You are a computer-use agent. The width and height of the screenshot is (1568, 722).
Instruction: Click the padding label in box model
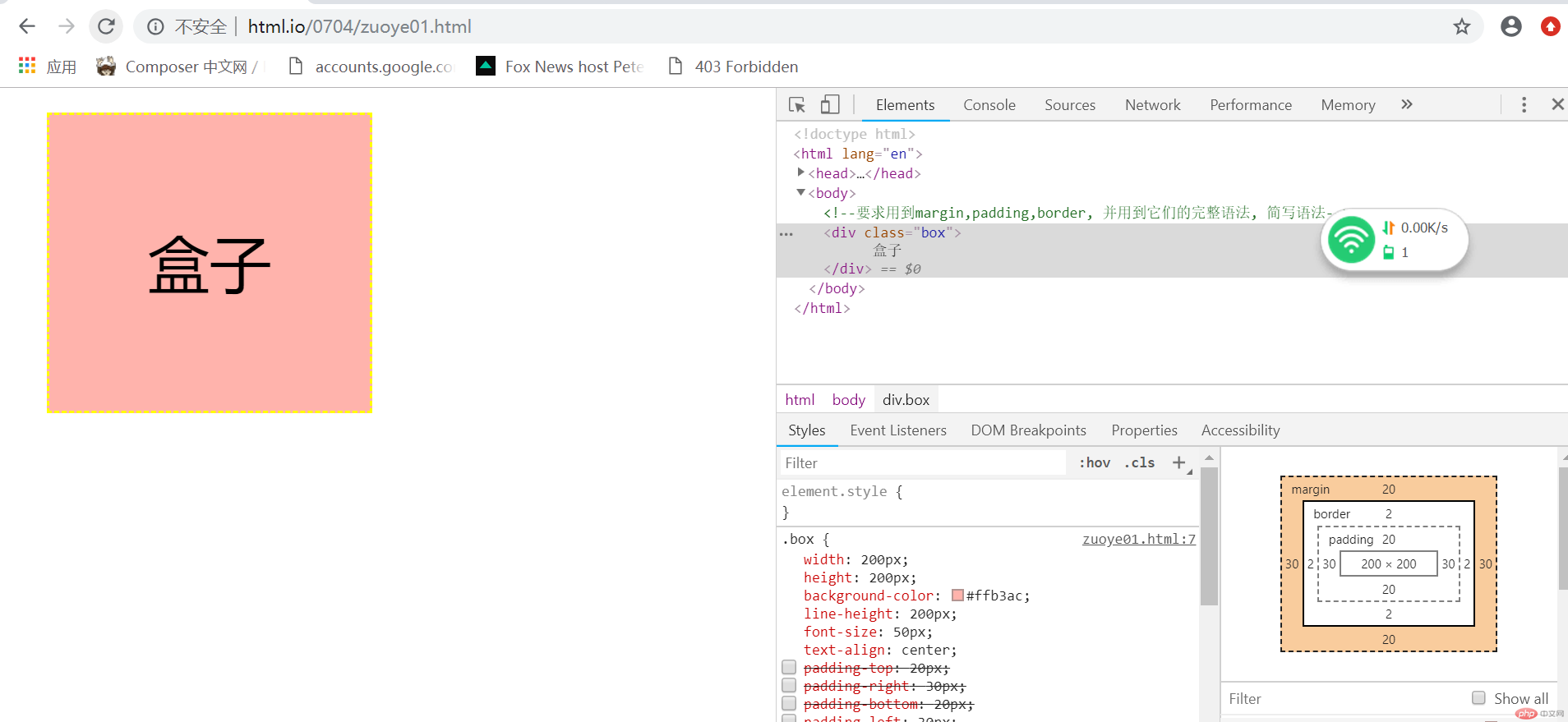point(1350,540)
